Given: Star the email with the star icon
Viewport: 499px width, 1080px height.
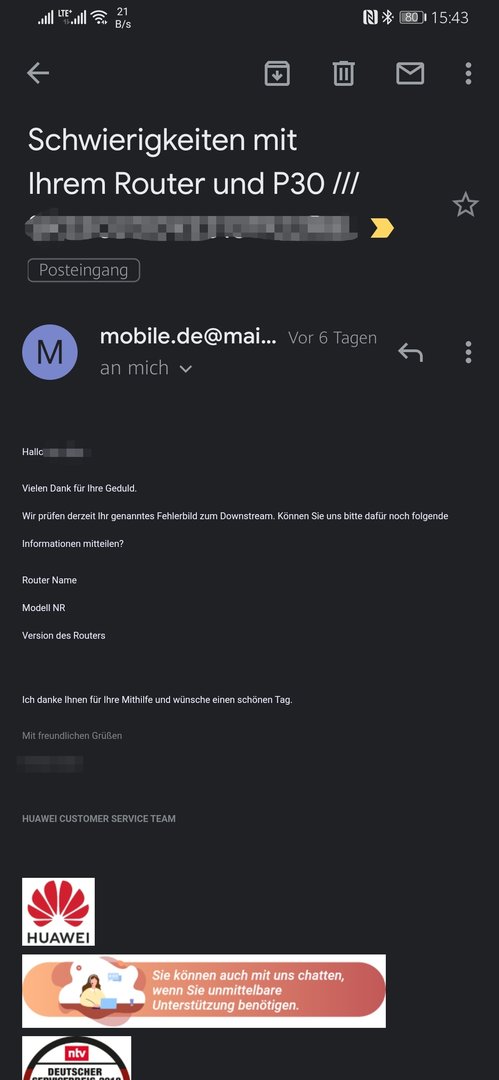Looking at the screenshot, I should pos(465,205).
